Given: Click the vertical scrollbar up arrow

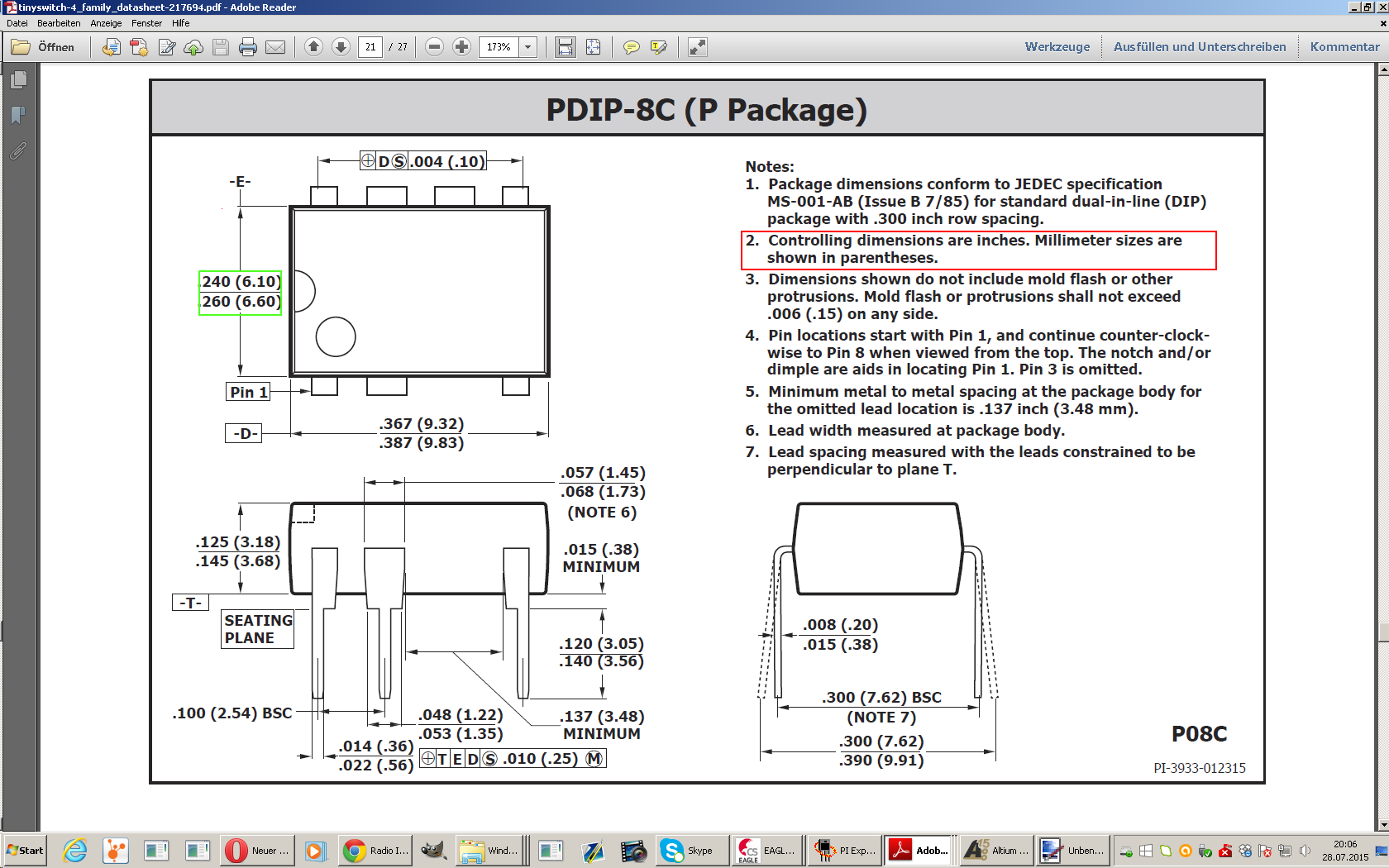Looking at the screenshot, I should (x=1383, y=69).
